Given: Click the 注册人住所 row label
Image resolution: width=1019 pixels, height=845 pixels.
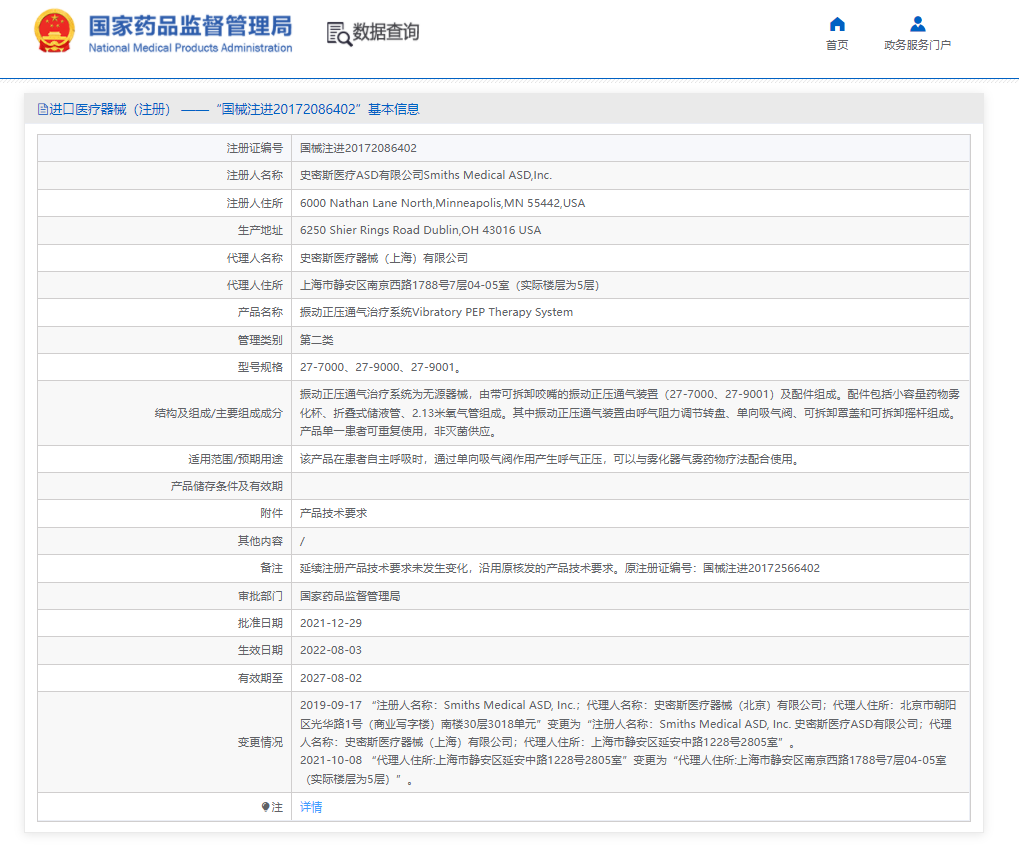Looking at the screenshot, I should [255, 203].
